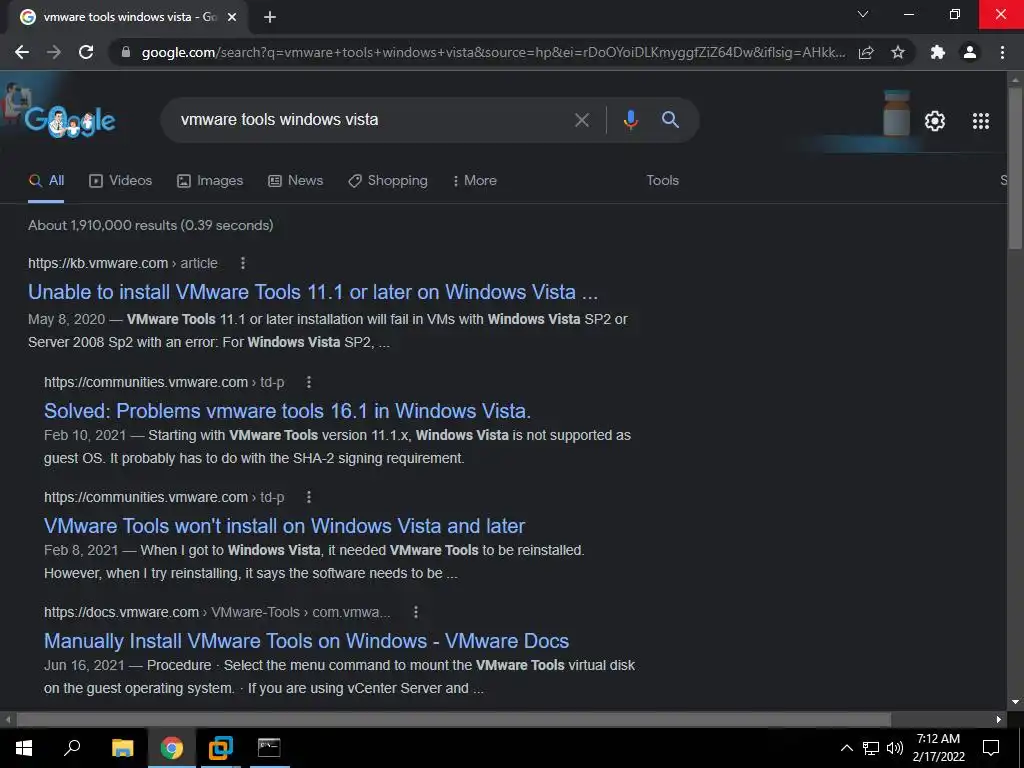The width and height of the screenshot is (1024, 768).
Task: Open the Windows Start menu
Action: (24, 748)
